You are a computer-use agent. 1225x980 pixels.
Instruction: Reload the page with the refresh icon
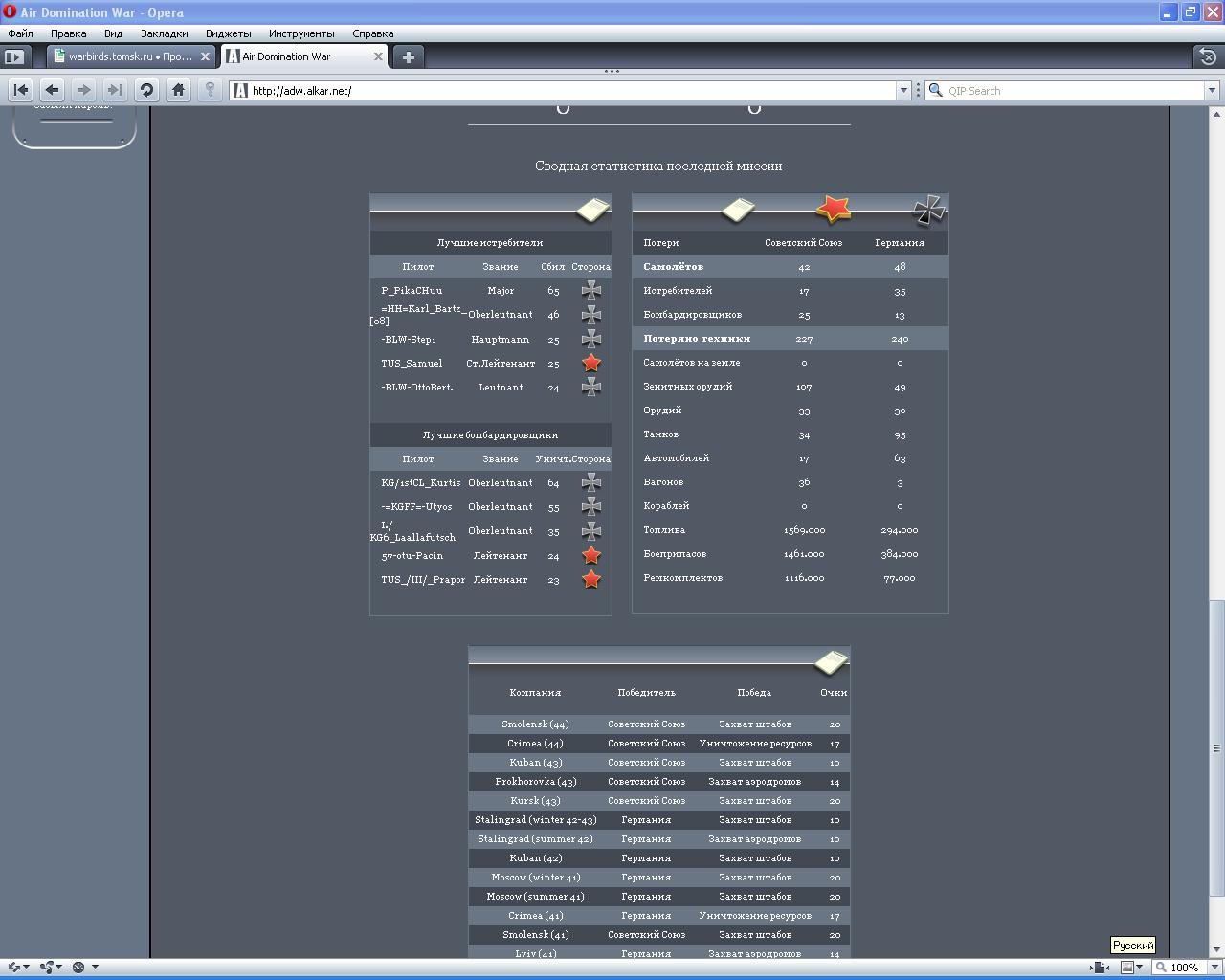click(146, 90)
